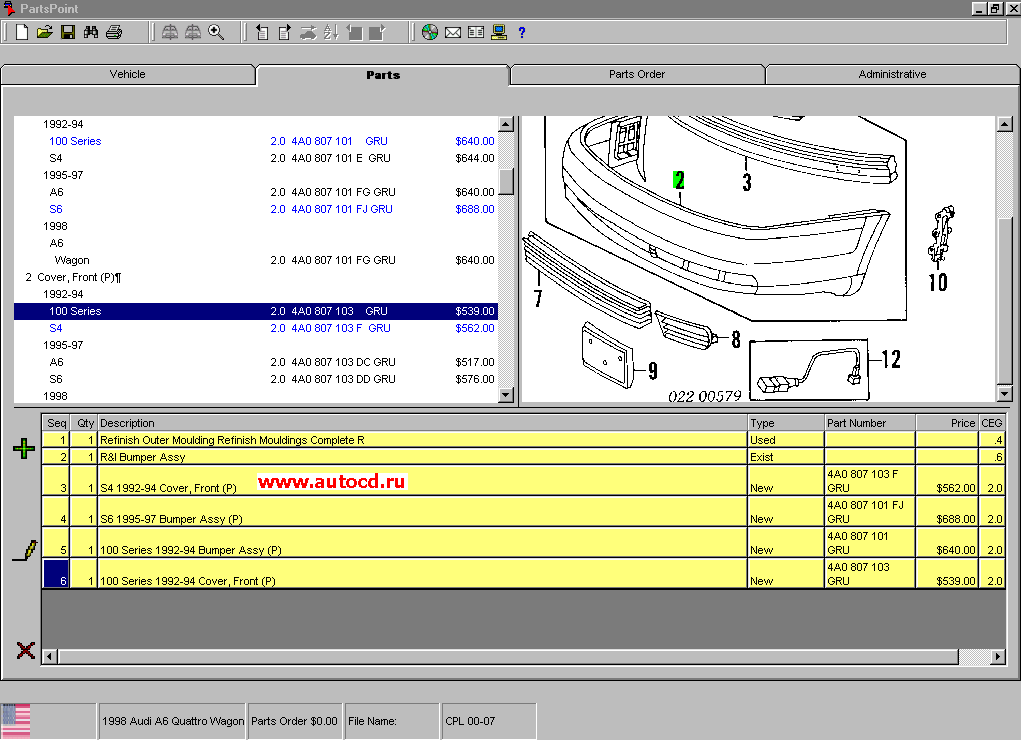
Task: Click the Qty column header
Action: 83,423
